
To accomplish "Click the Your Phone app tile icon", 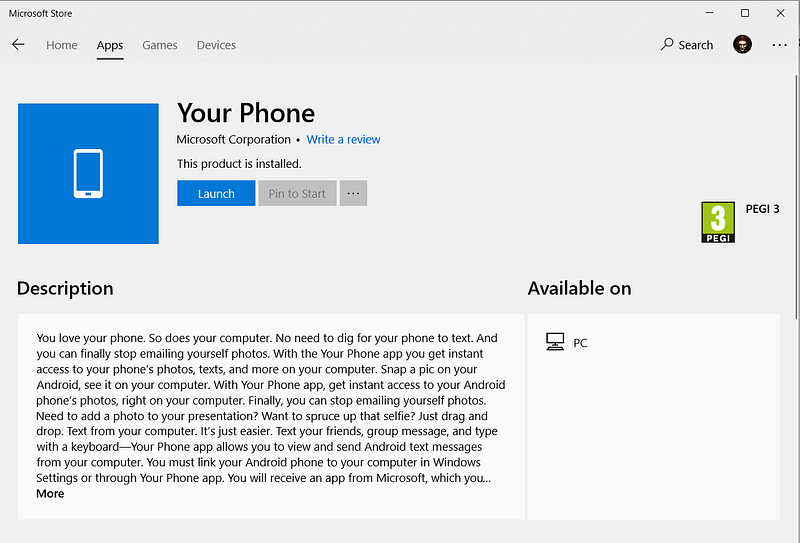I will (x=88, y=174).
